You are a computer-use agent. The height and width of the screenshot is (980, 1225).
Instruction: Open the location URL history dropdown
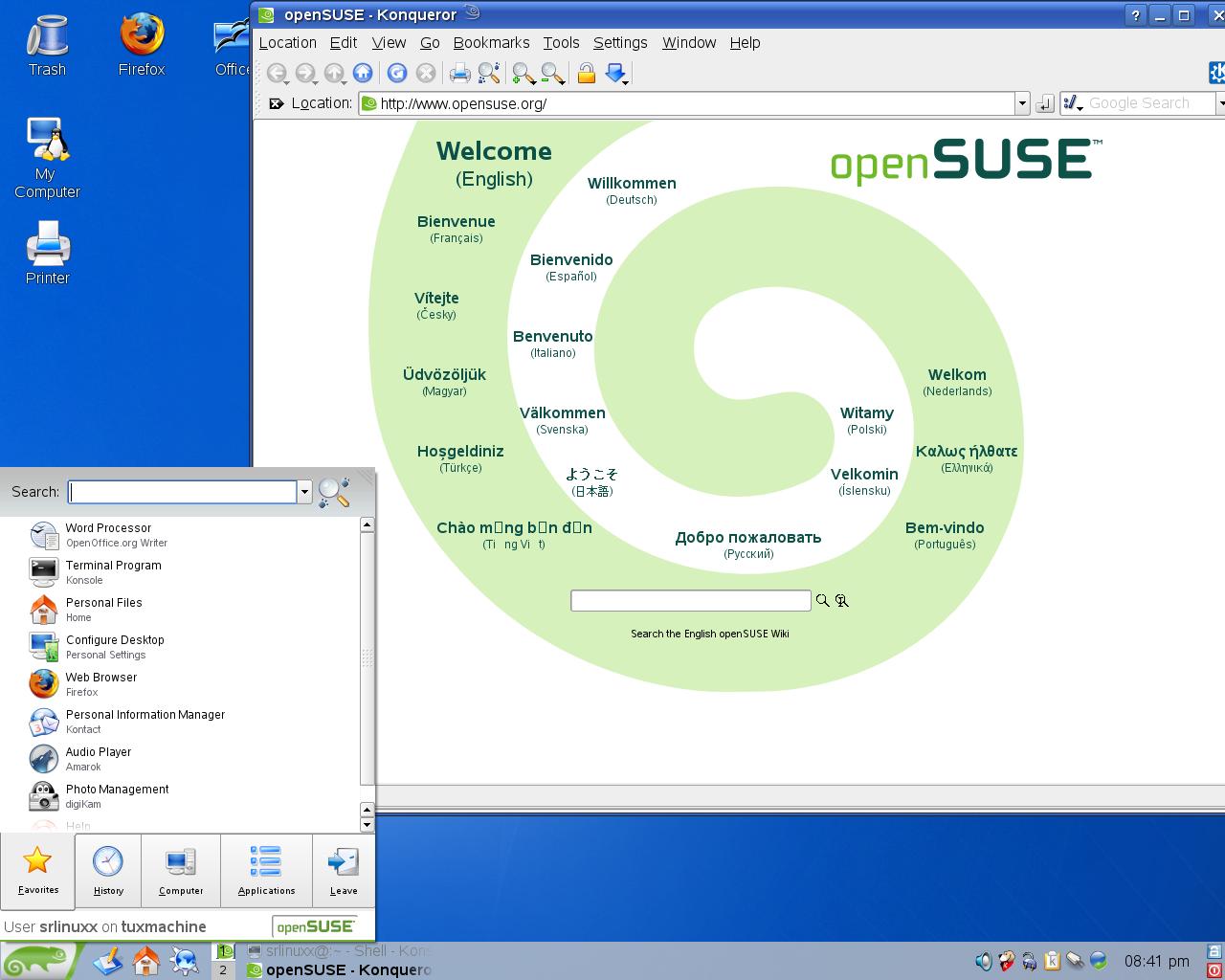(x=1022, y=103)
